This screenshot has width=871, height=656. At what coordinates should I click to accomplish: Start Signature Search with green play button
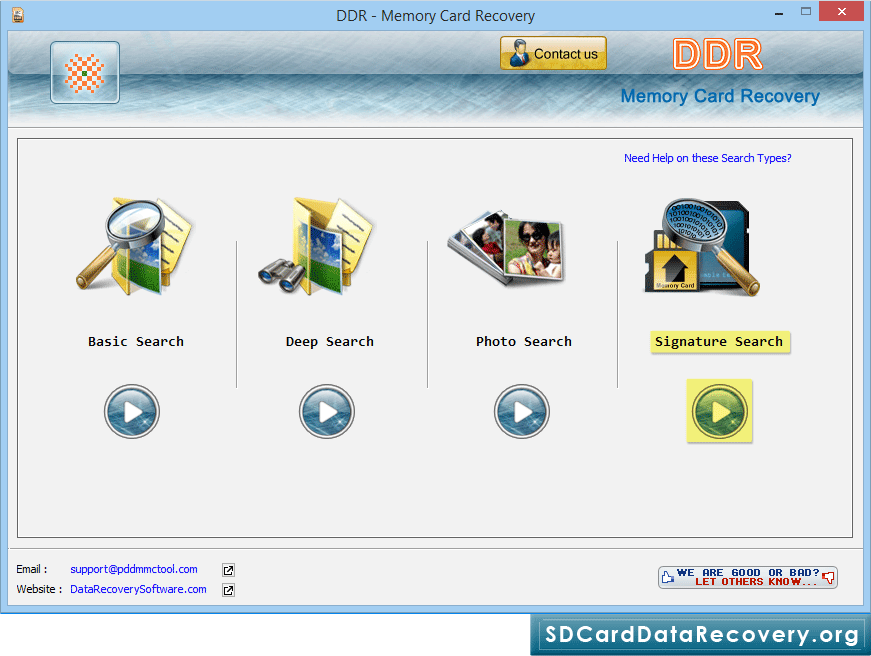point(719,411)
